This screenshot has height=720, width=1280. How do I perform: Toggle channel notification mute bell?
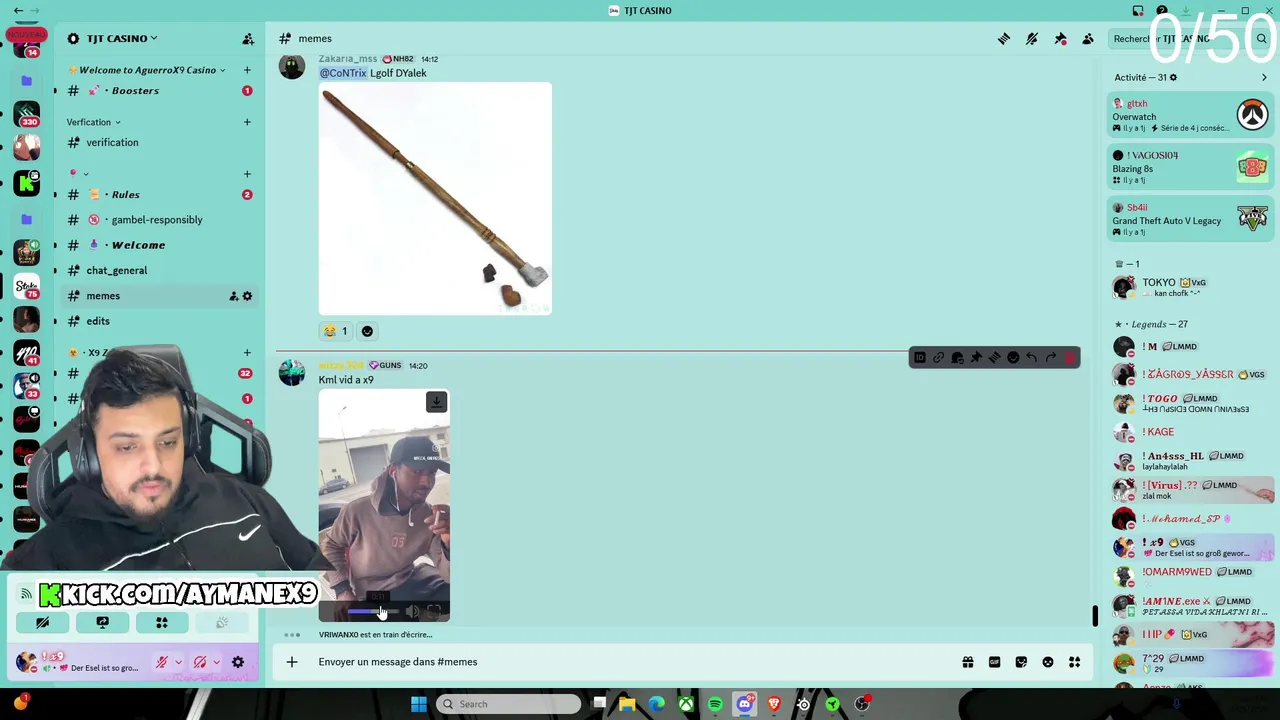(1032, 39)
